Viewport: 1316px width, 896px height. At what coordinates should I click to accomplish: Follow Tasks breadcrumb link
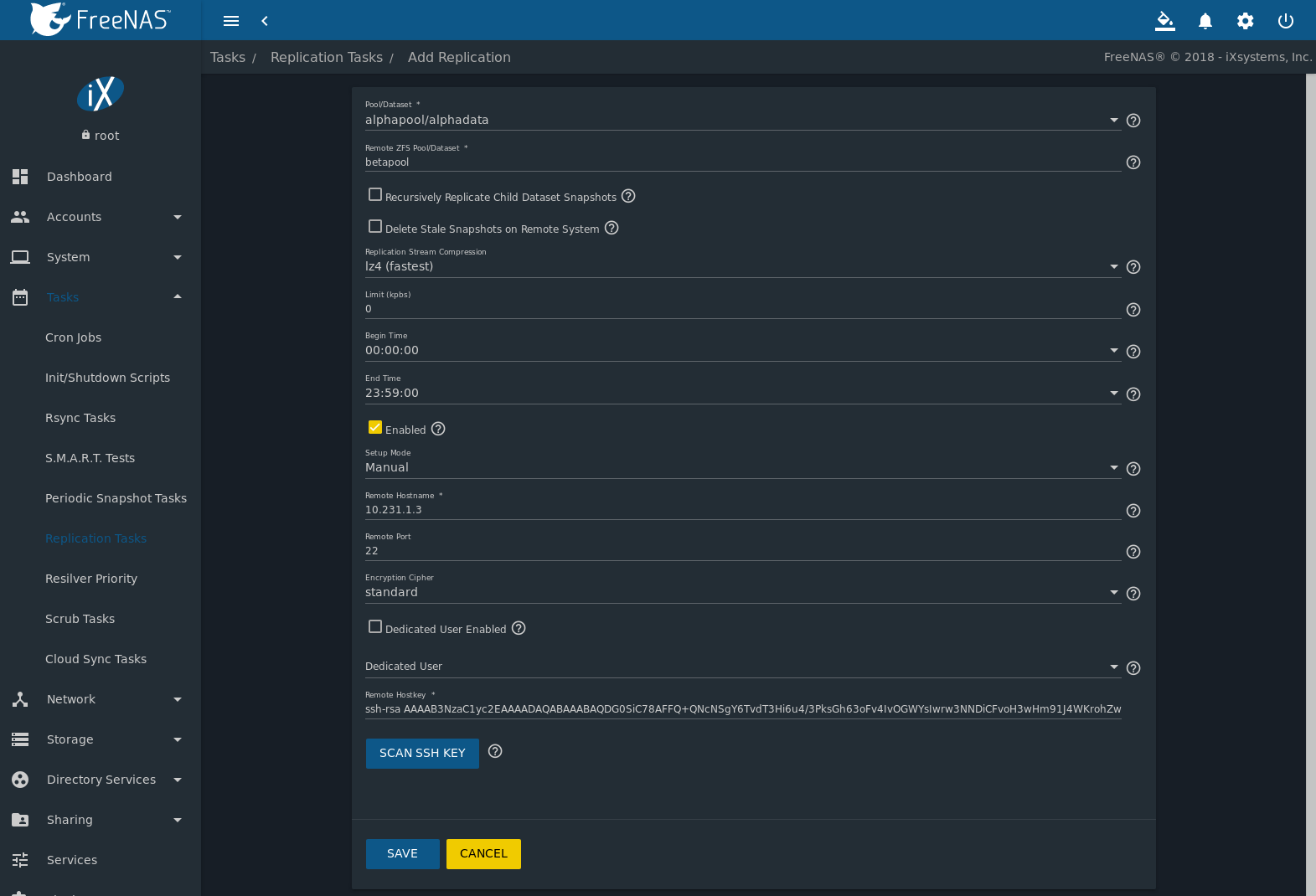(x=228, y=57)
